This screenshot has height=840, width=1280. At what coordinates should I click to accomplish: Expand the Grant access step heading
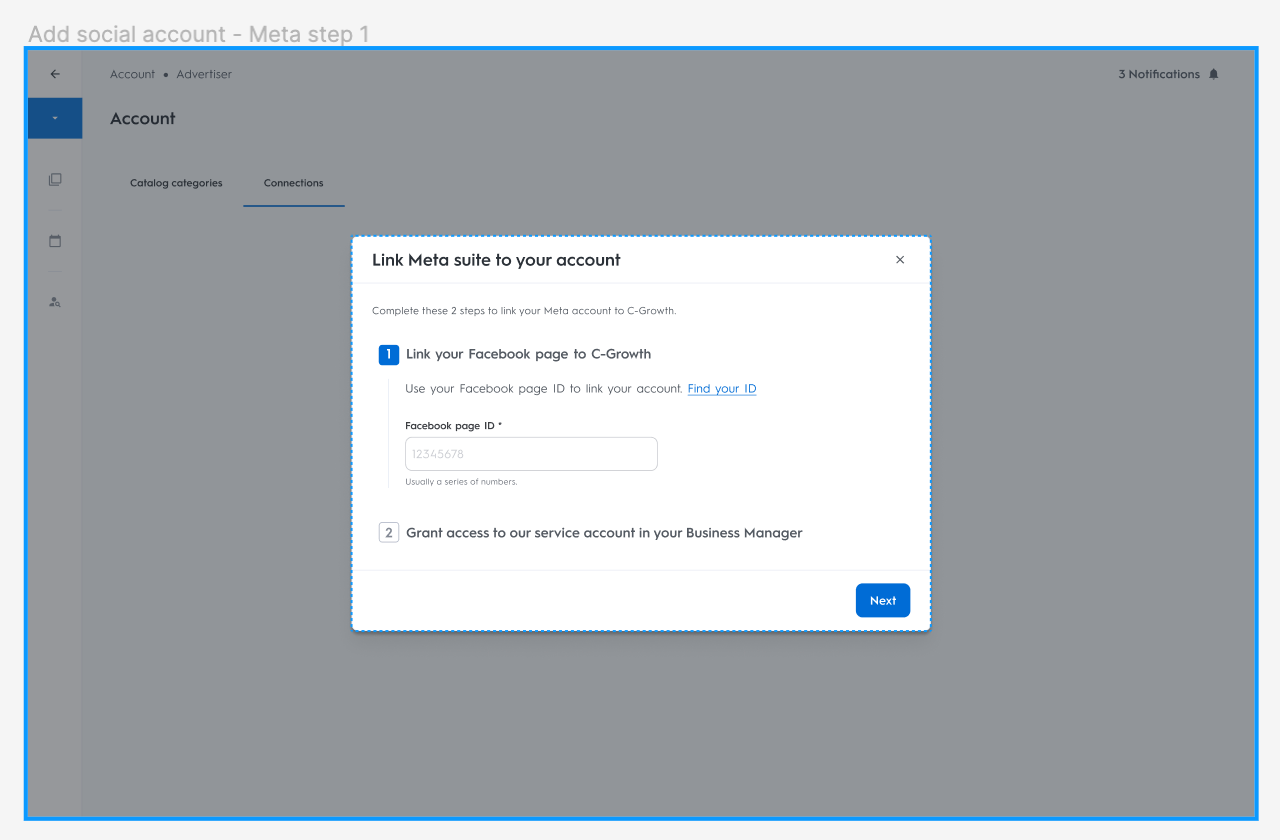coord(604,533)
